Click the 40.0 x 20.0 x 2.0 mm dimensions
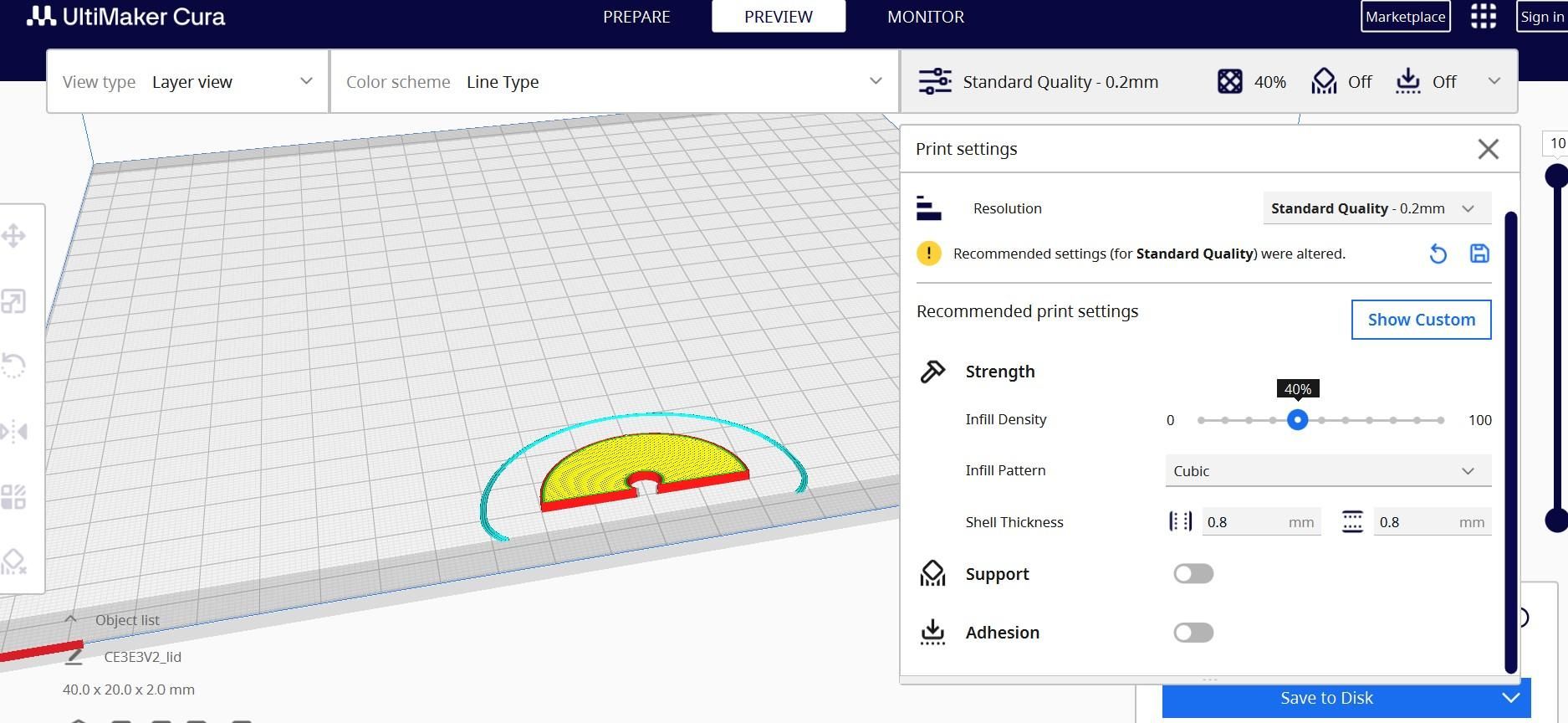The height and width of the screenshot is (723, 1568). pos(129,690)
